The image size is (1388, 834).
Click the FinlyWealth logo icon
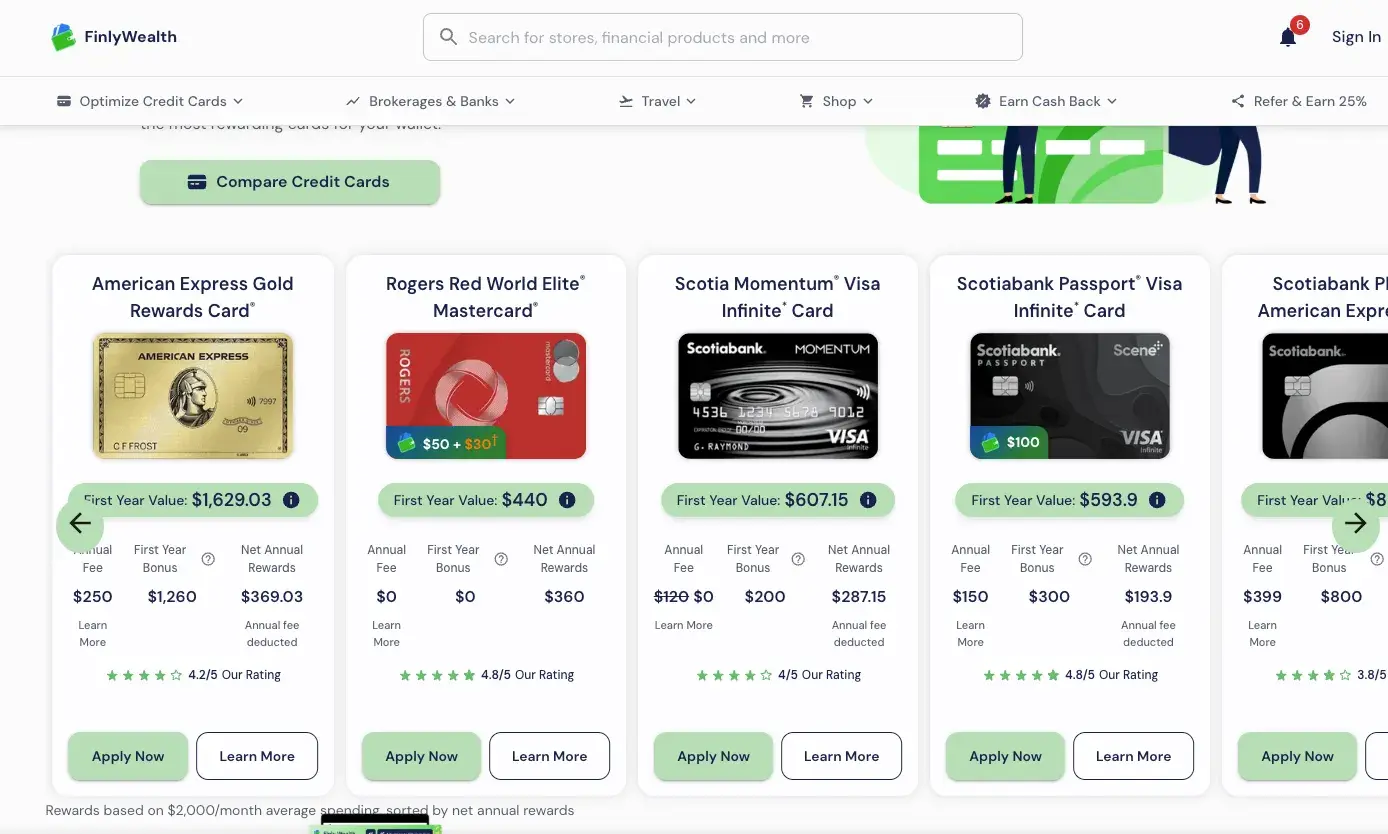point(63,37)
